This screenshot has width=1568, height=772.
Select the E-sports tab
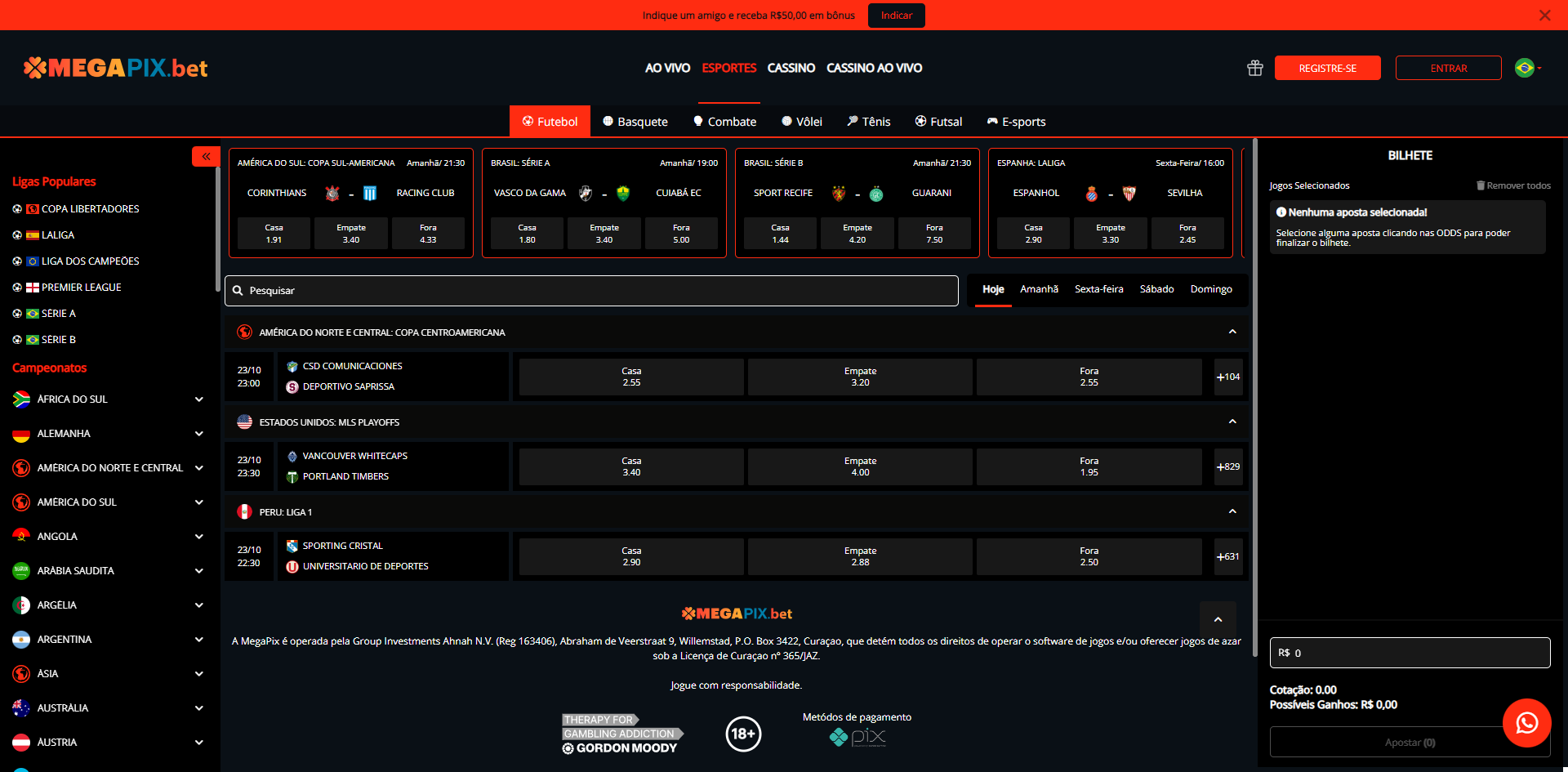pyautogui.click(x=1016, y=122)
